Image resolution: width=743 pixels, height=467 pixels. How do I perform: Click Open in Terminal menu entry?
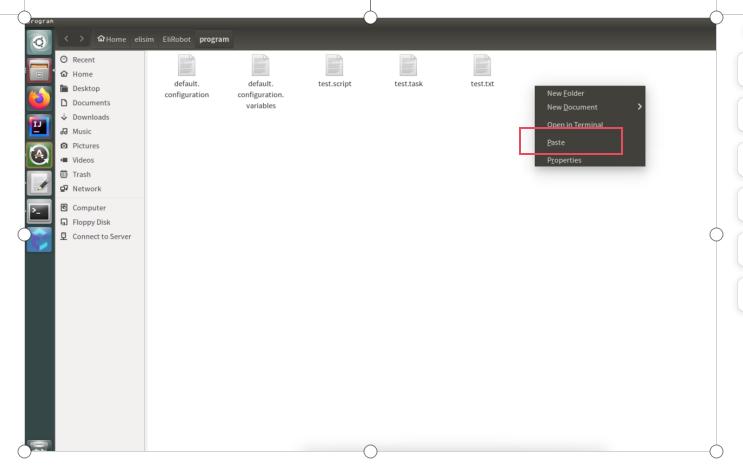pyautogui.click(x=575, y=124)
